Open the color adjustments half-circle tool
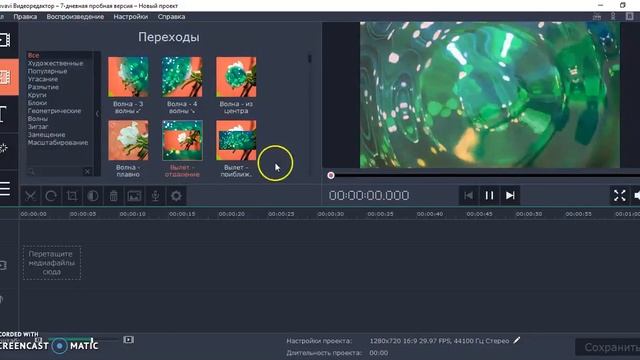The height and width of the screenshot is (360, 640). click(93, 196)
